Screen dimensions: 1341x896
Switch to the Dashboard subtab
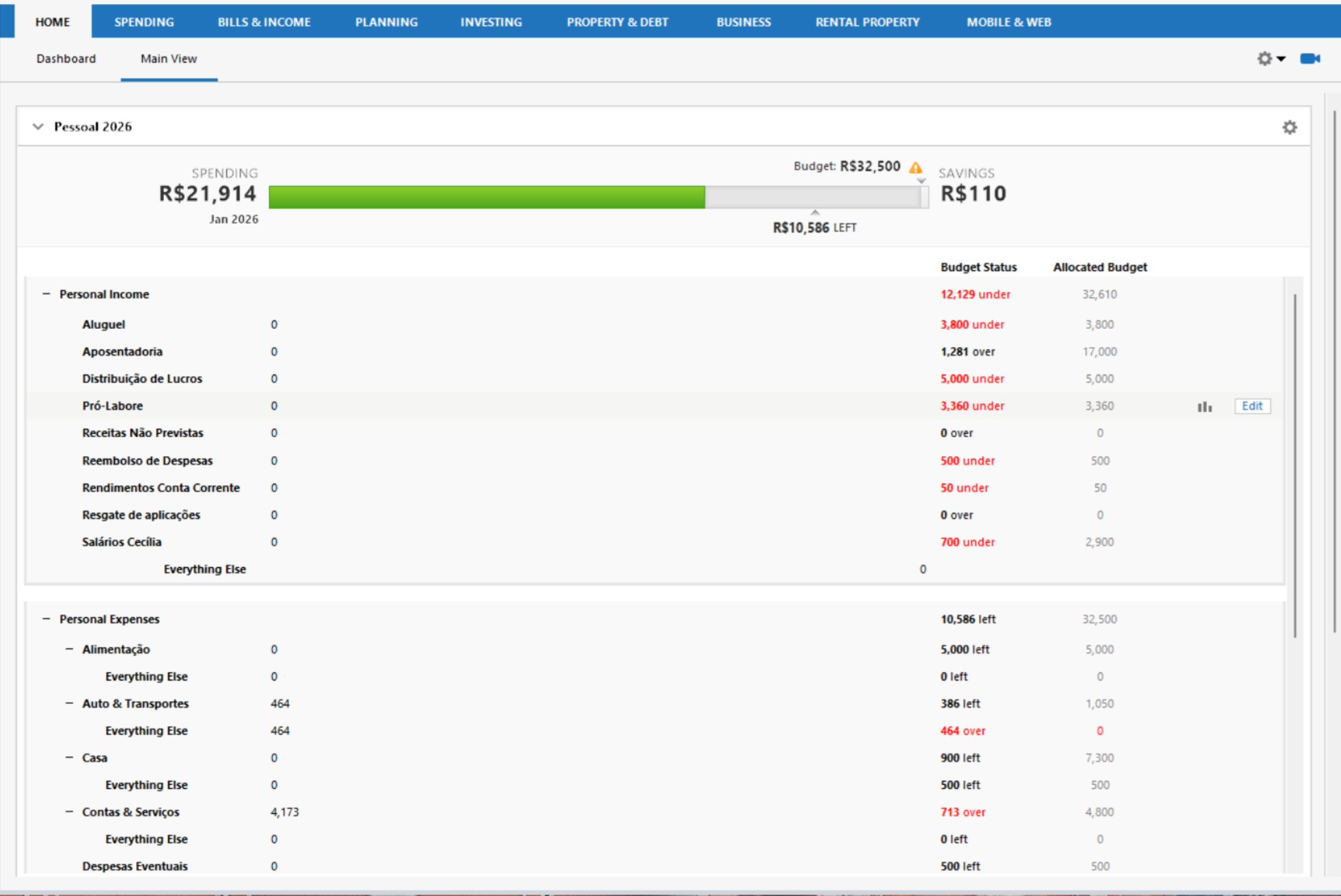click(x=66, y=59)
